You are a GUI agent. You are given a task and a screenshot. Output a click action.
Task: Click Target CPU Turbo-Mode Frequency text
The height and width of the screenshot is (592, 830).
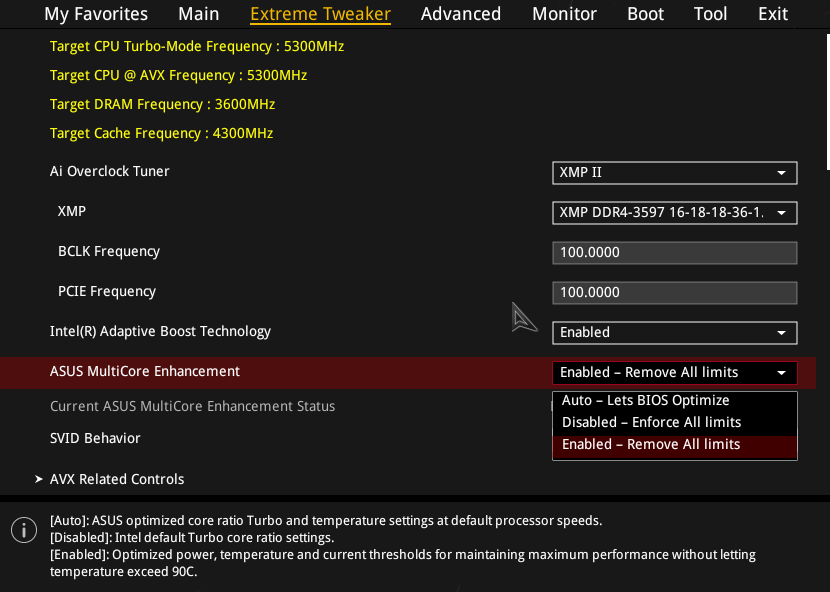(197, 47)
